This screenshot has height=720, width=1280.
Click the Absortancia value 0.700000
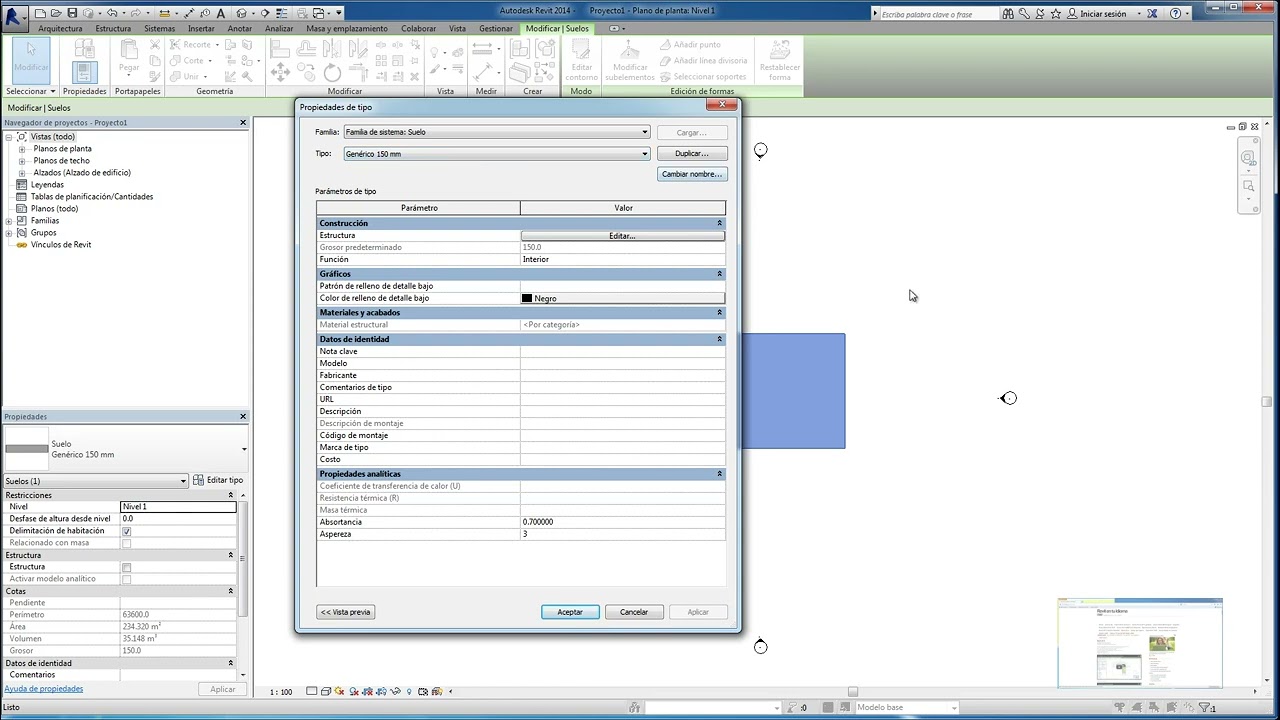coord(622,522)
